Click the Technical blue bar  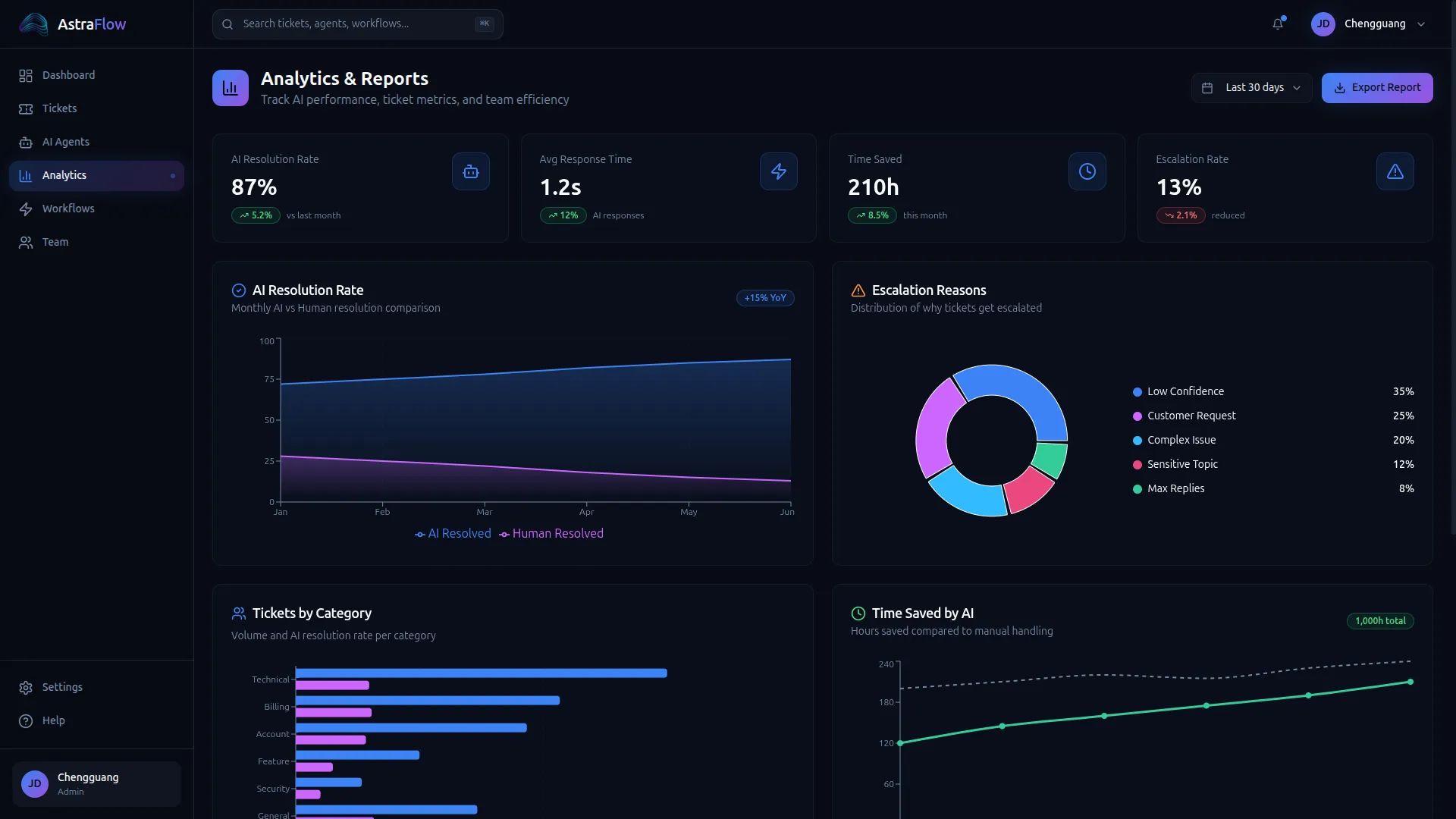pyautogui.click(x=481, y=673)
